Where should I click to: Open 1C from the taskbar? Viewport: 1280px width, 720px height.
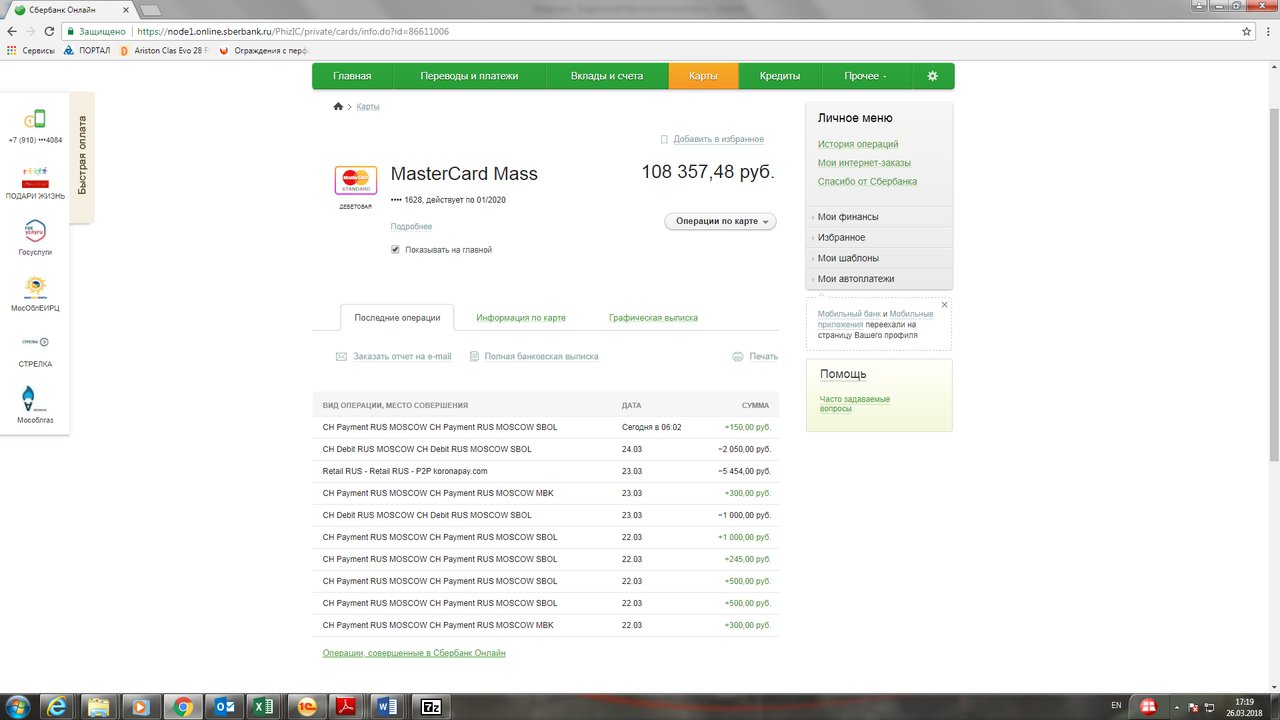click(x=306, y=706)
